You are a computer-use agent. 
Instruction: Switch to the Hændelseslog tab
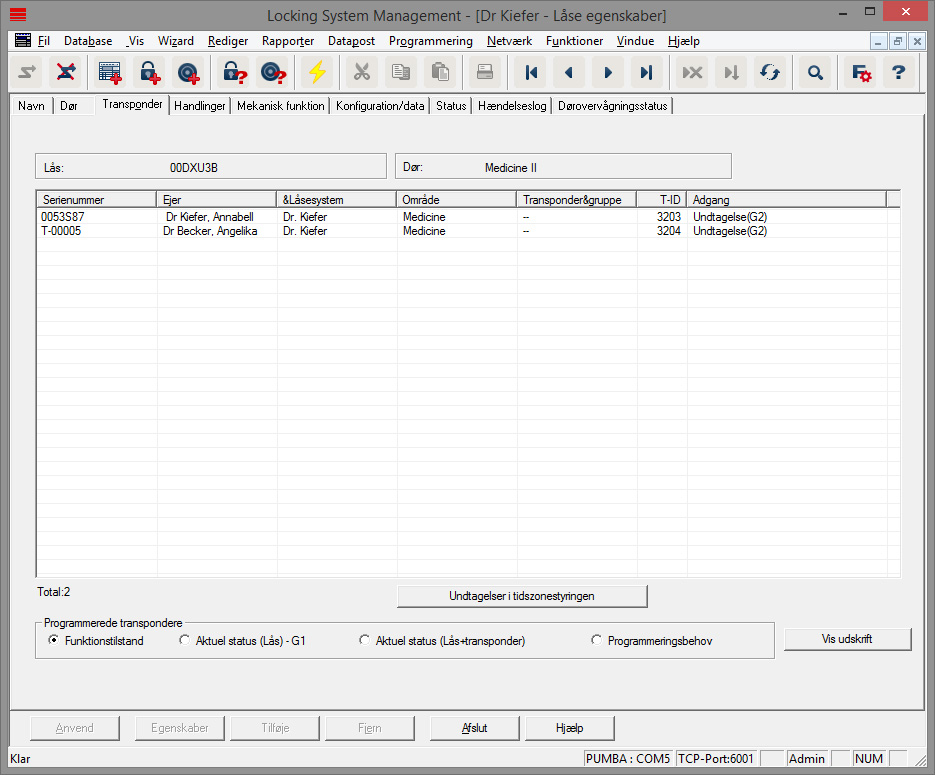click(x=512, y=106)
